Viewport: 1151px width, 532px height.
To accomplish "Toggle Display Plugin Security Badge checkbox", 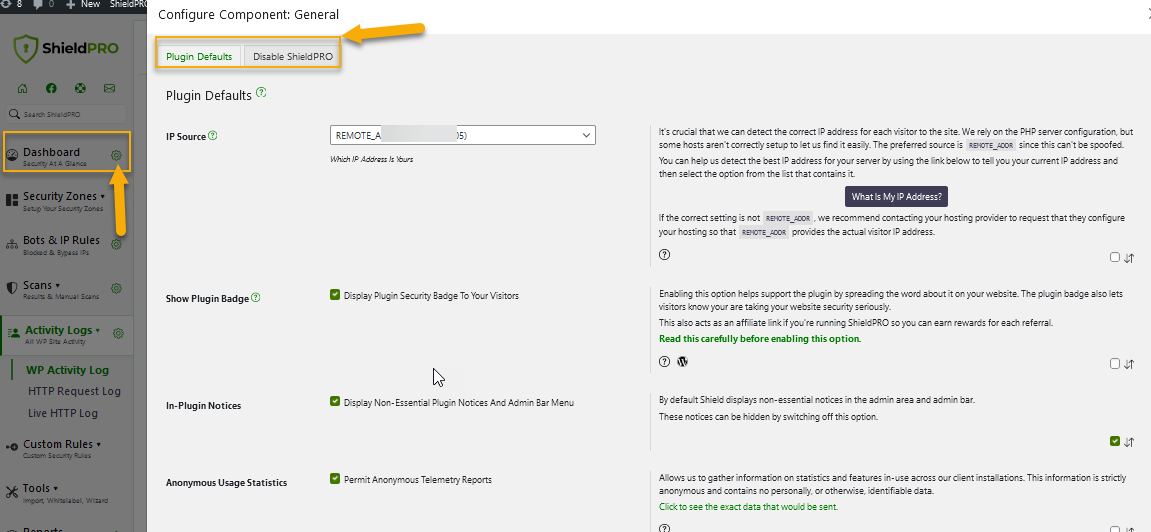I will tap(335, 295).
